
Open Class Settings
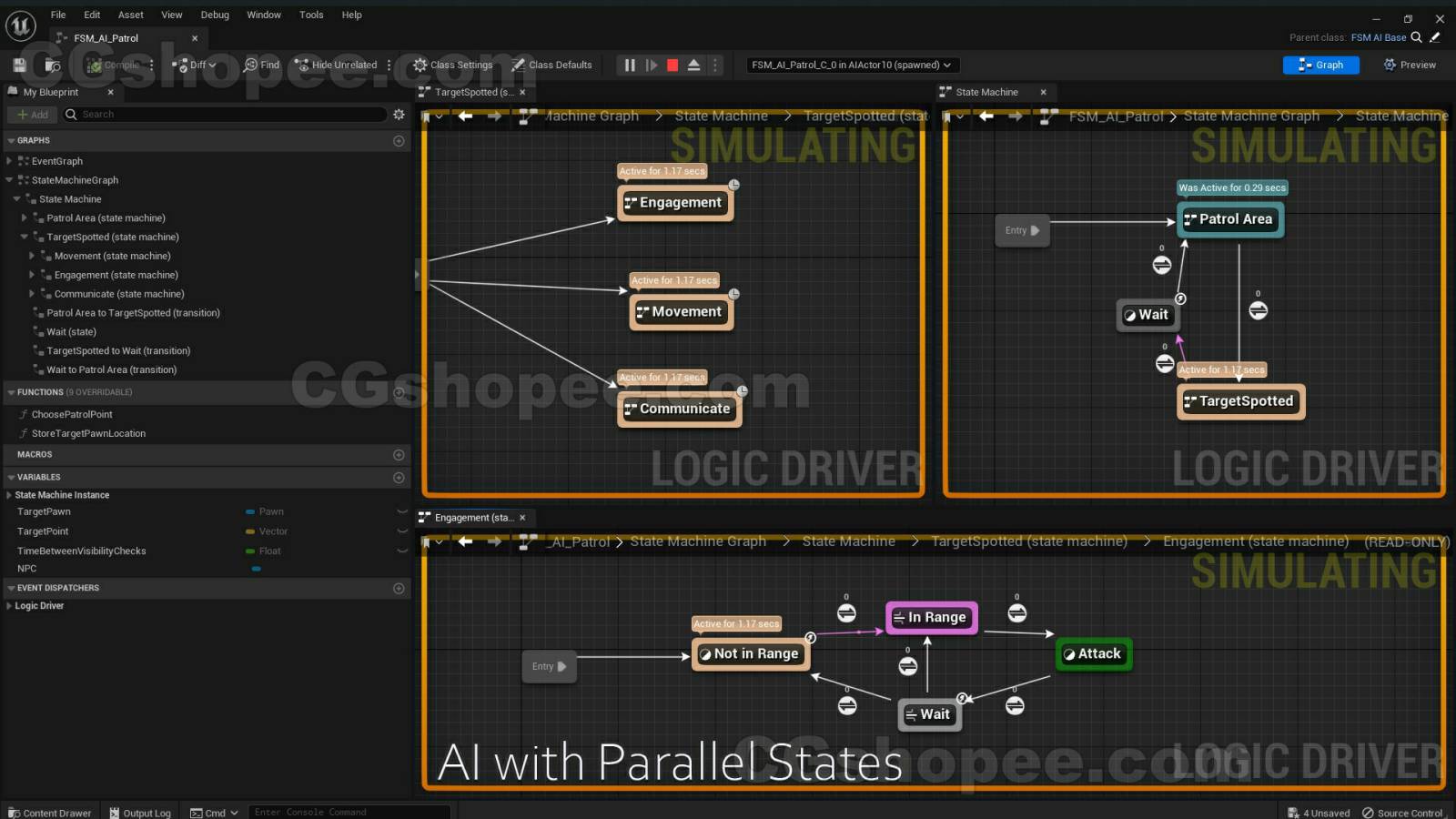(x=452, y=65)
